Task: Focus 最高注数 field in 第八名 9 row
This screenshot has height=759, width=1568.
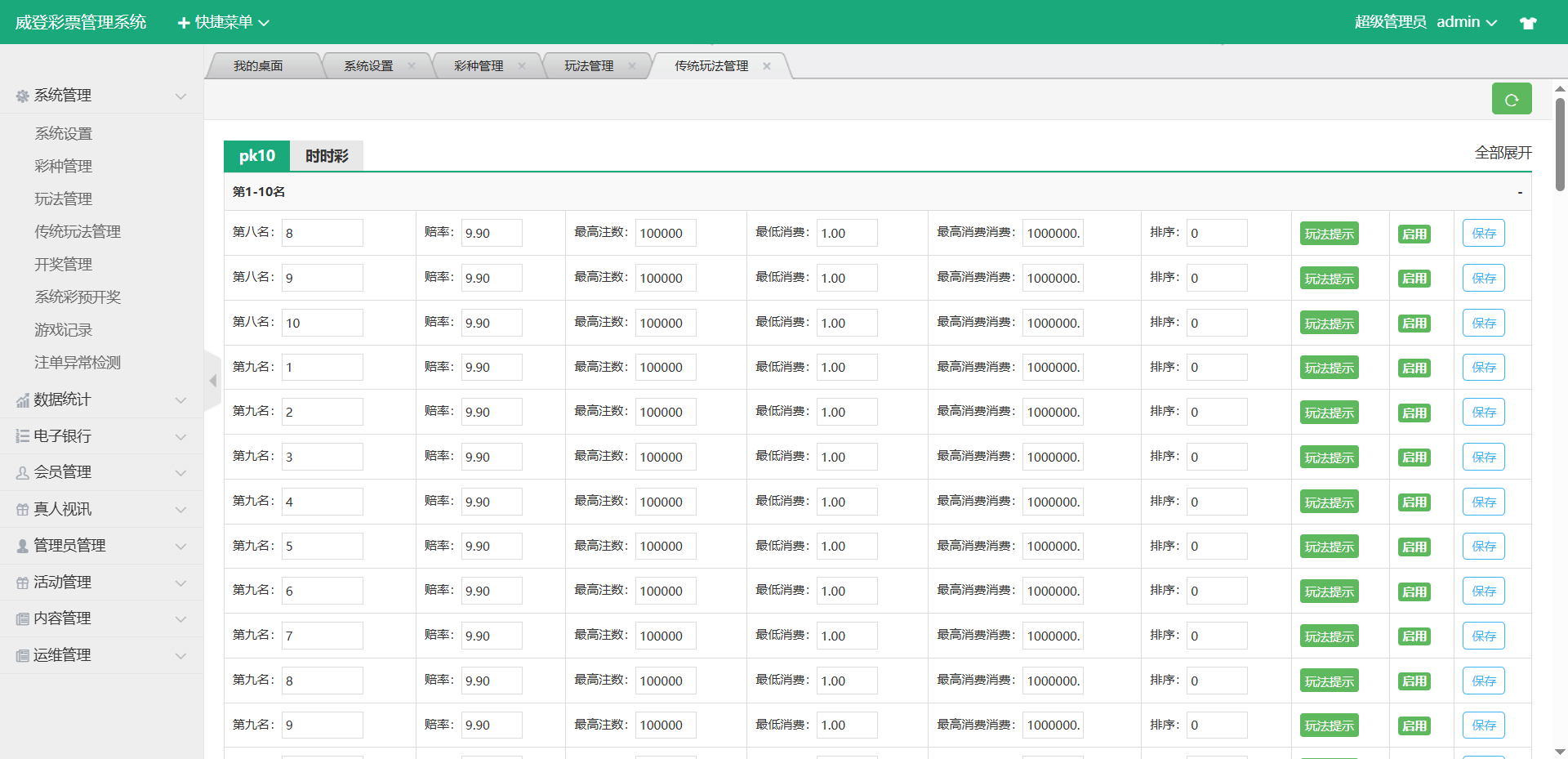Action: click(x=666, y=279)
